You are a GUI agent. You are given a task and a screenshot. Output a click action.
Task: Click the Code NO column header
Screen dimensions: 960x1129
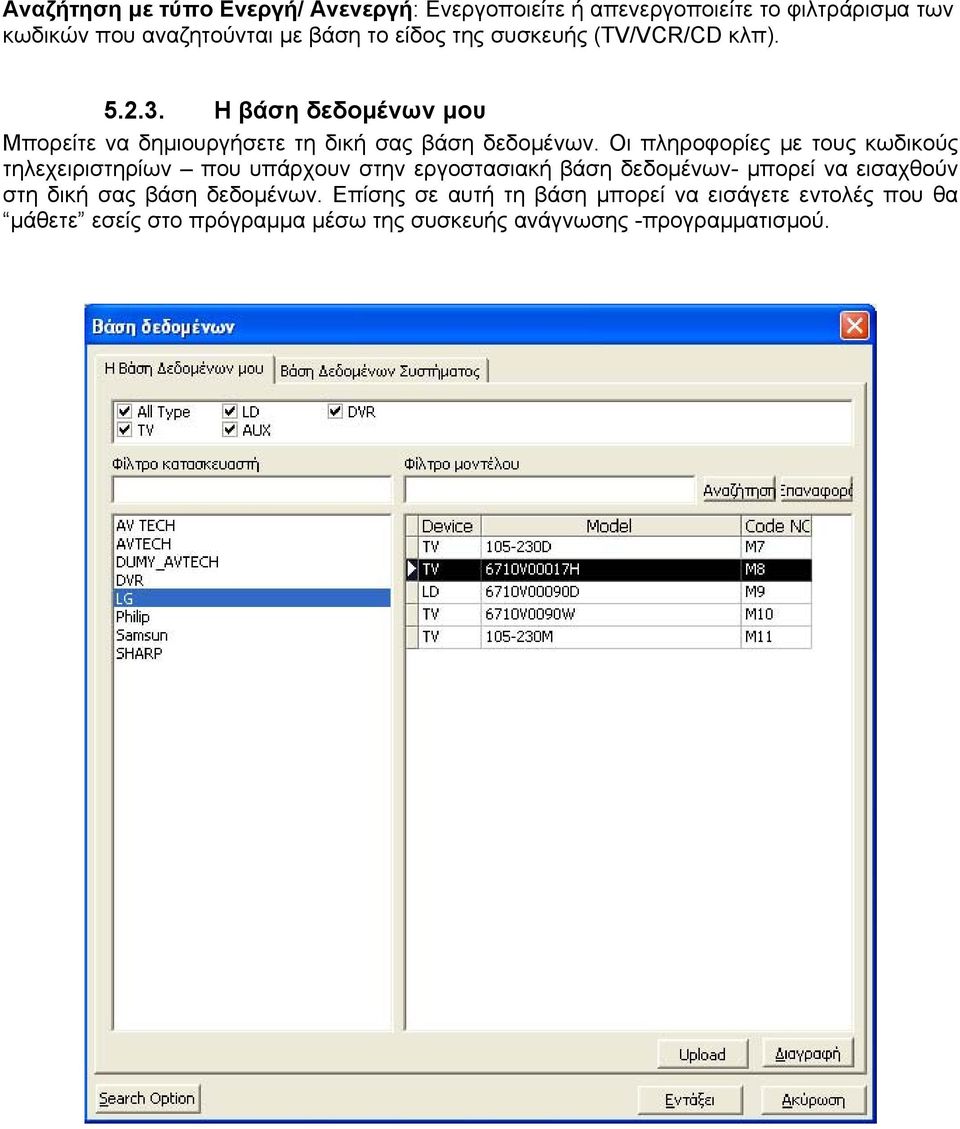[x=776, y=526]
